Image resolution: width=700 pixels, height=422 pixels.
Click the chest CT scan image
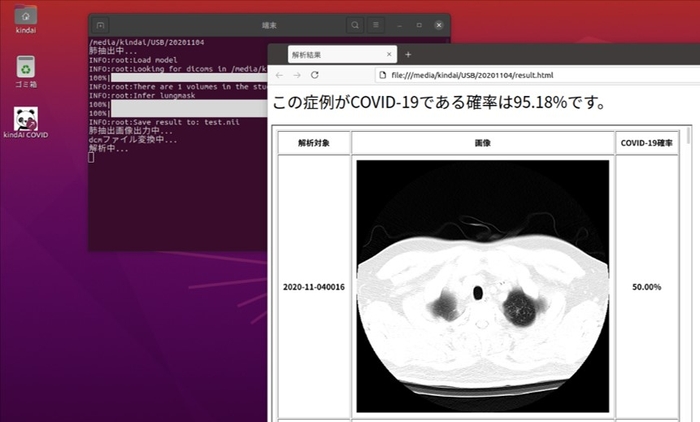[482, 286]
